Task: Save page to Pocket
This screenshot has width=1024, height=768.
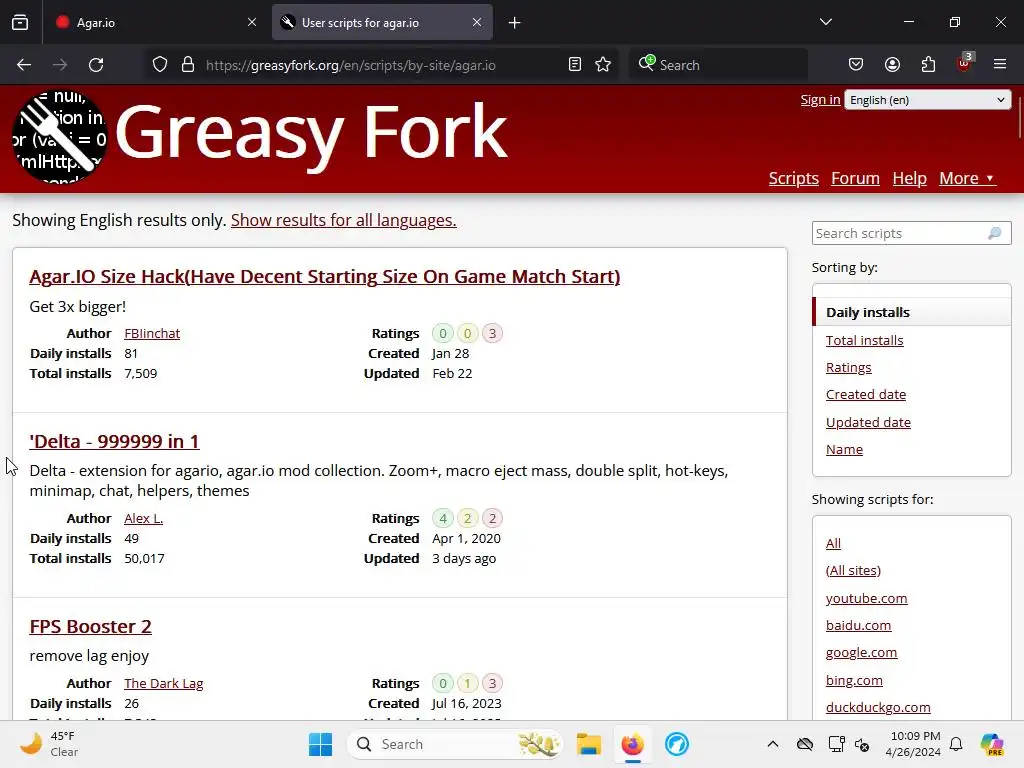Action: (x=856, y=65)
